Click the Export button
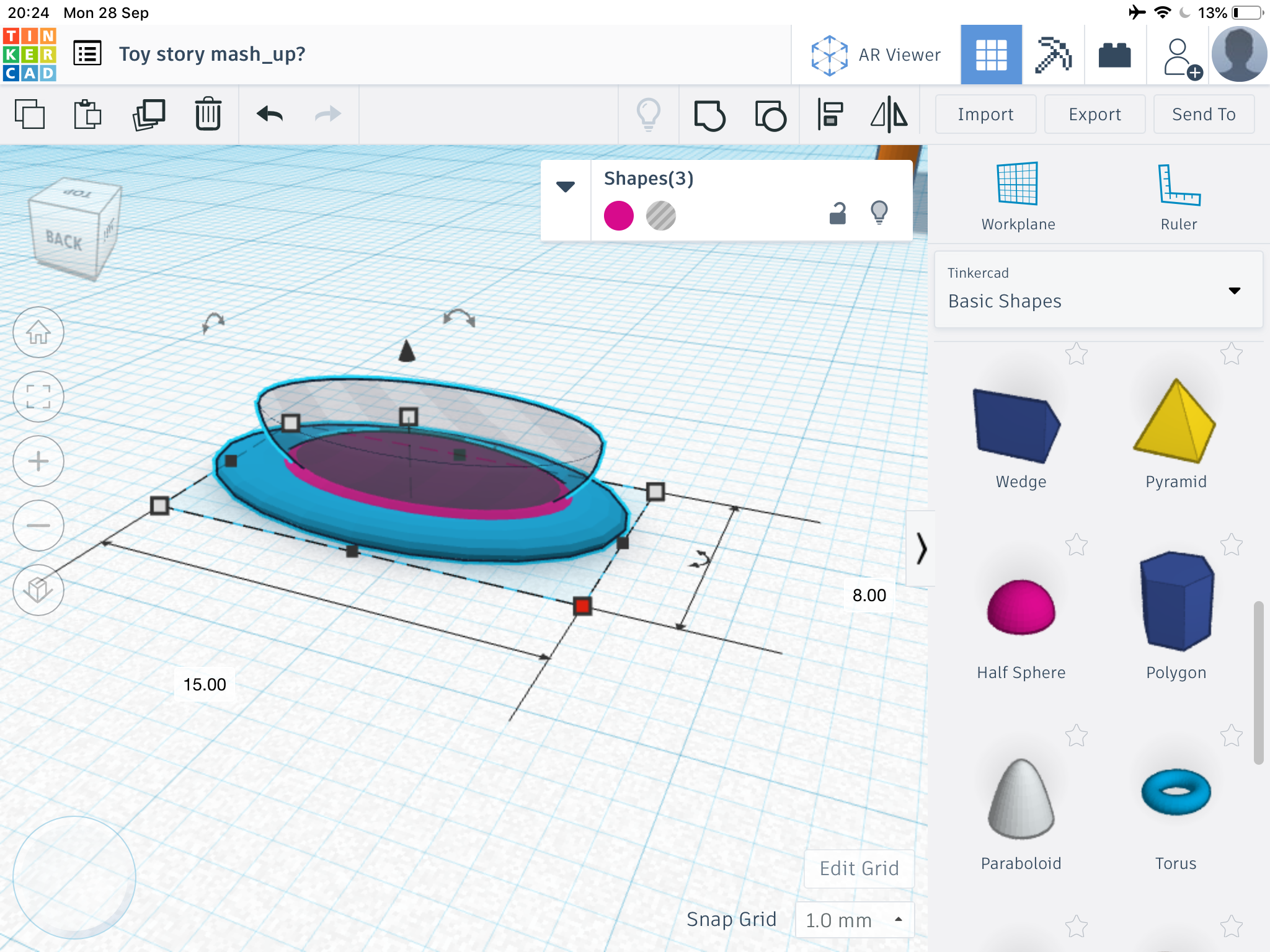Screen dimensions: 1270x952 [x=1095, y=114]
